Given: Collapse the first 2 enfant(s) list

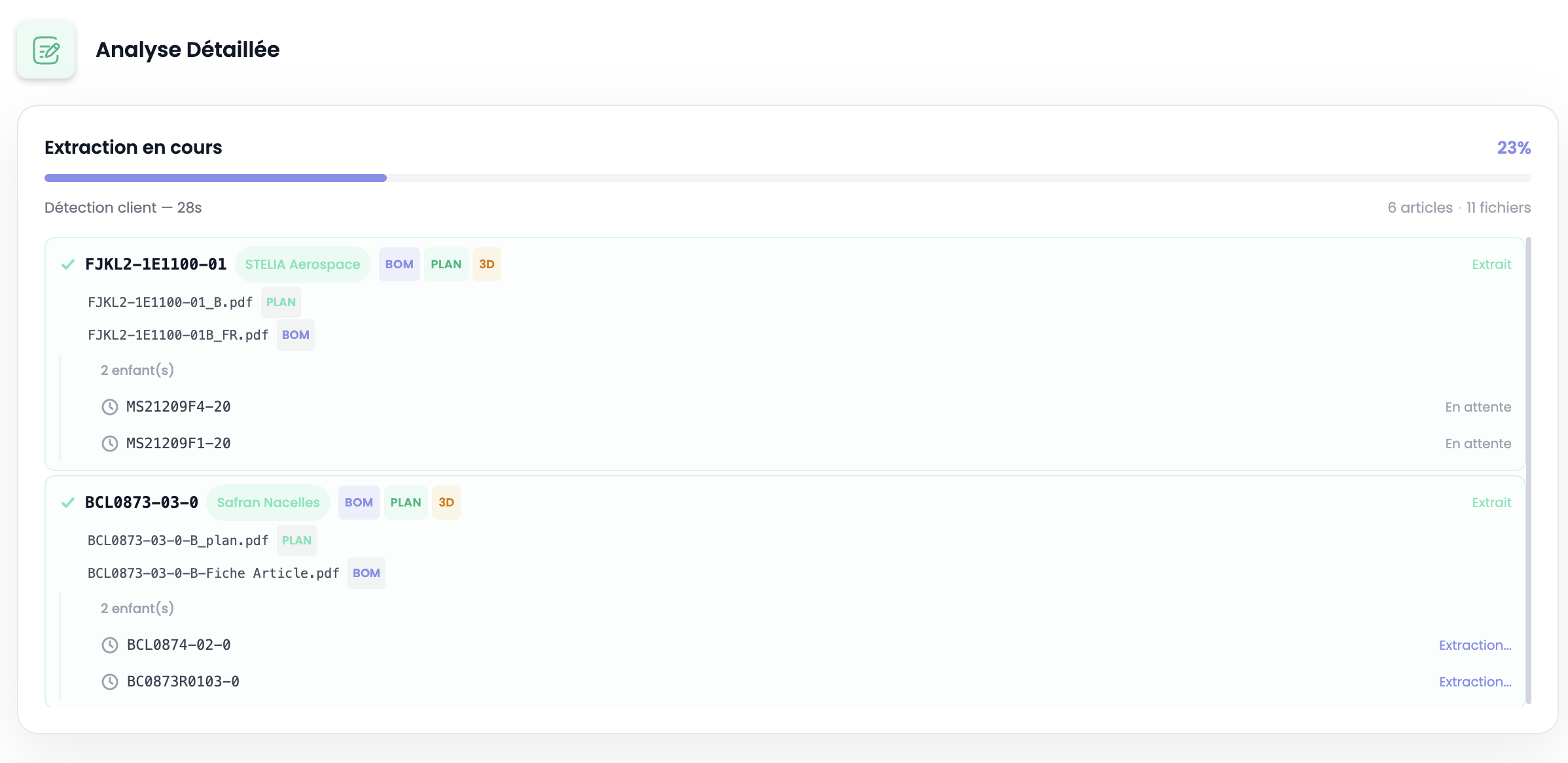Looking at the screenshot, I should pos(137,370).
